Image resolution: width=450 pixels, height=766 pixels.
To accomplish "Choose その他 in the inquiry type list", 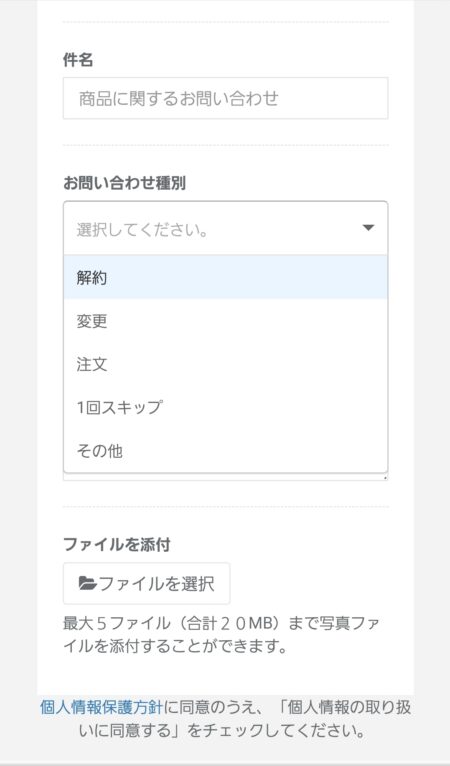I will 225,450.
